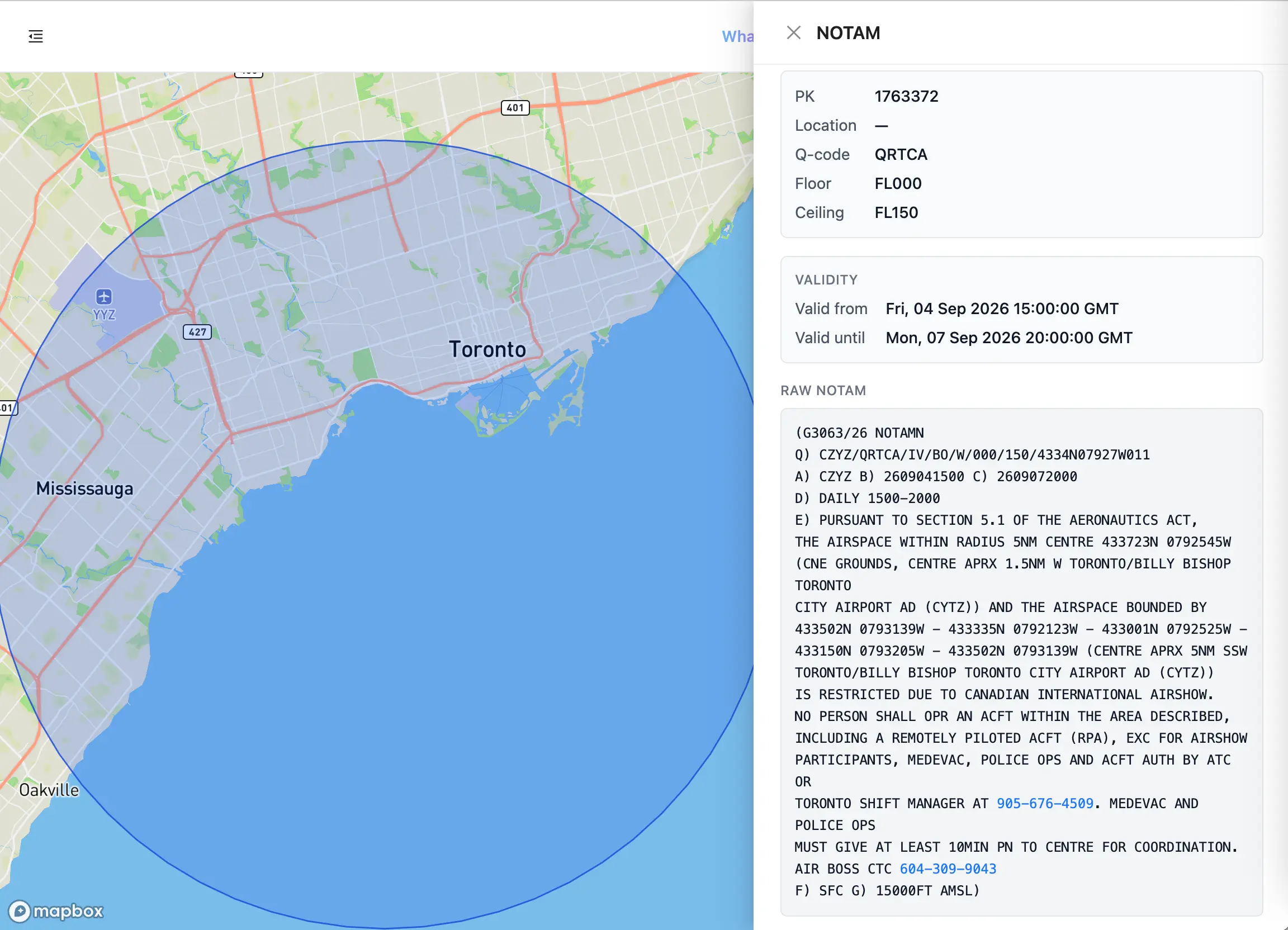Call Toronto shift manager 905-676-4509 link

pyautogui.click(x=1045, y=803)
